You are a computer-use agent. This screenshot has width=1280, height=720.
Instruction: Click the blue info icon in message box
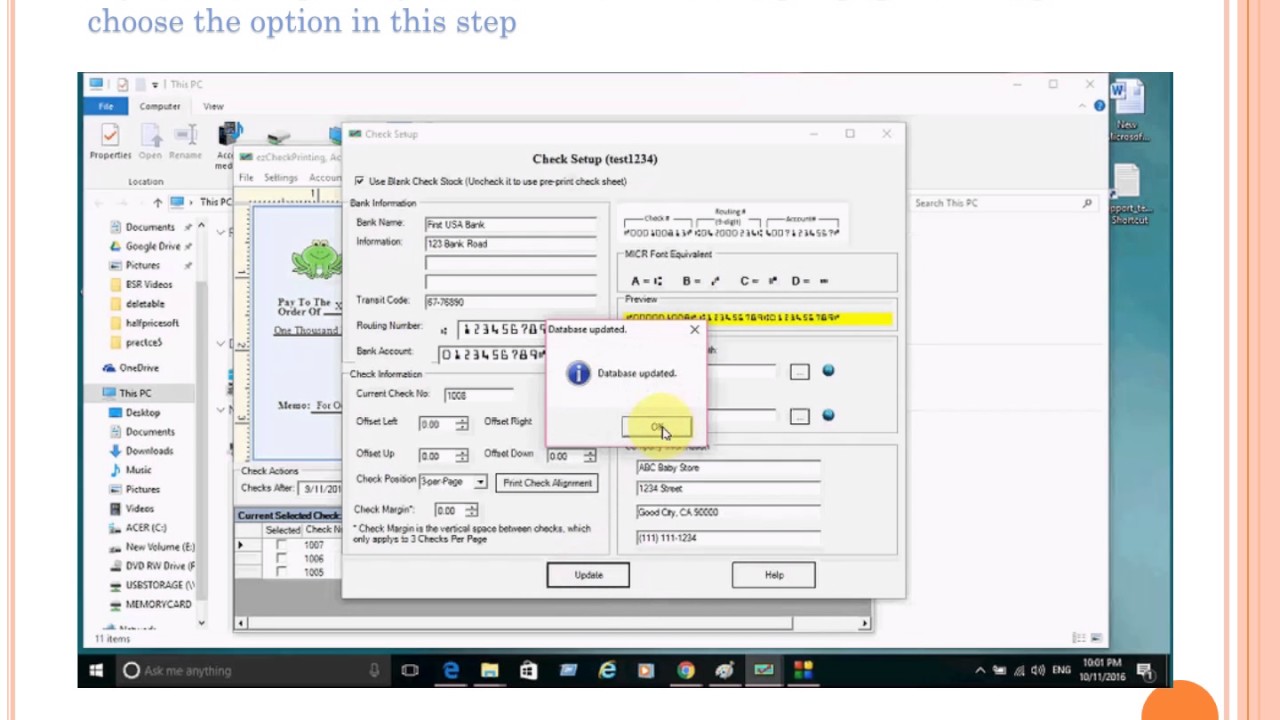(x=578, y=373)
